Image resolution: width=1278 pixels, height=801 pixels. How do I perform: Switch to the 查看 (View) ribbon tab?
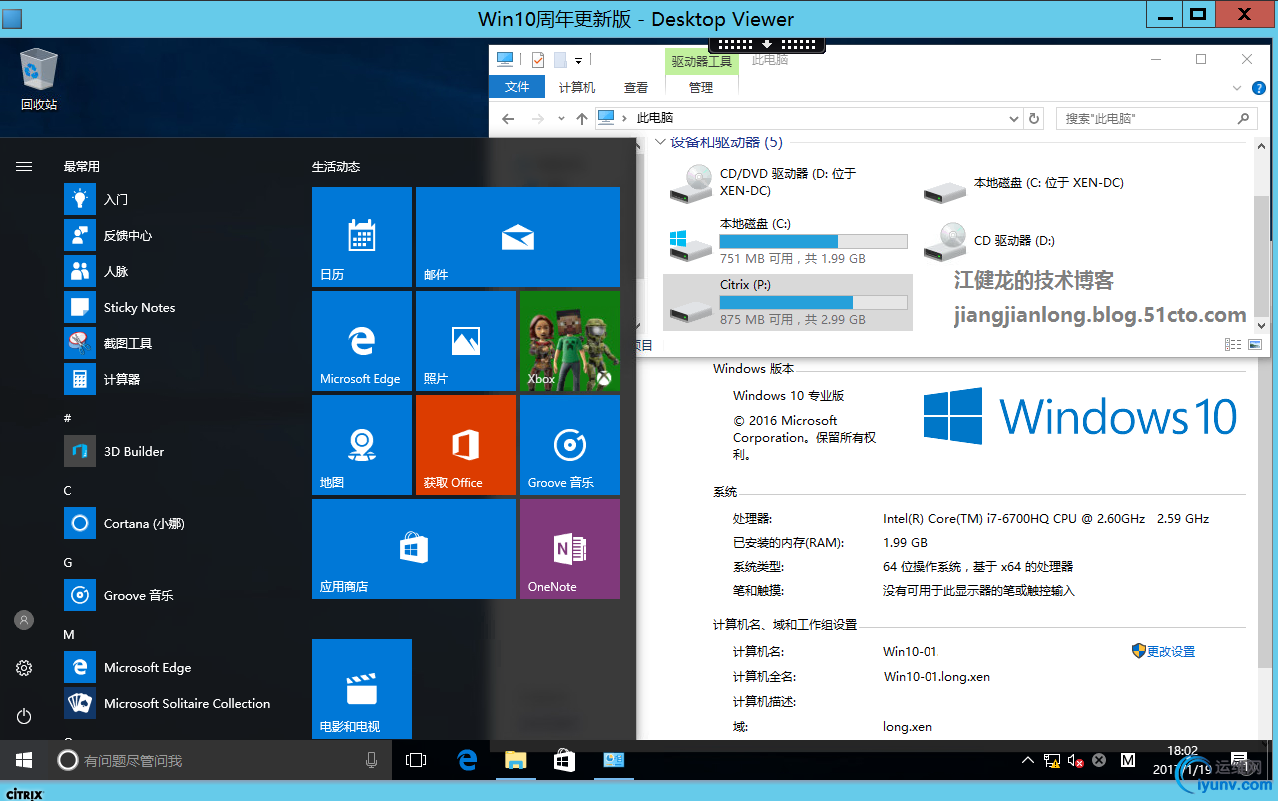coord(636,87)
